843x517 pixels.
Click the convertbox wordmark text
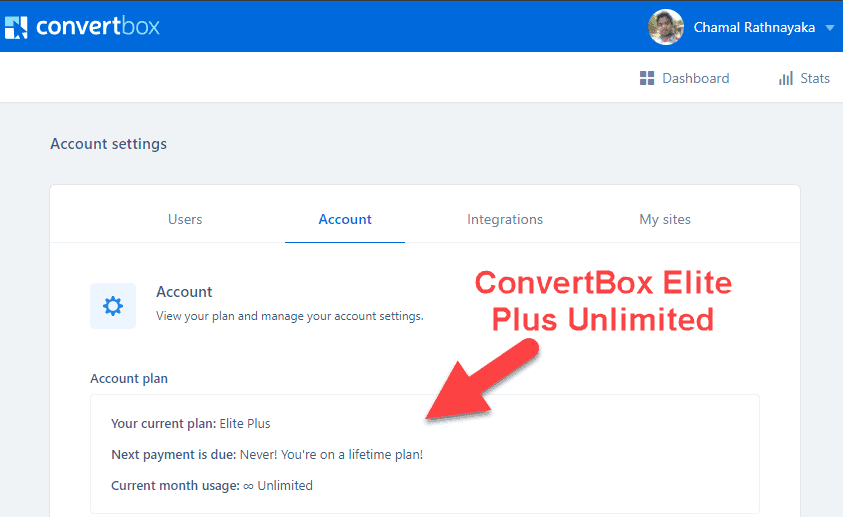[98, 26]
